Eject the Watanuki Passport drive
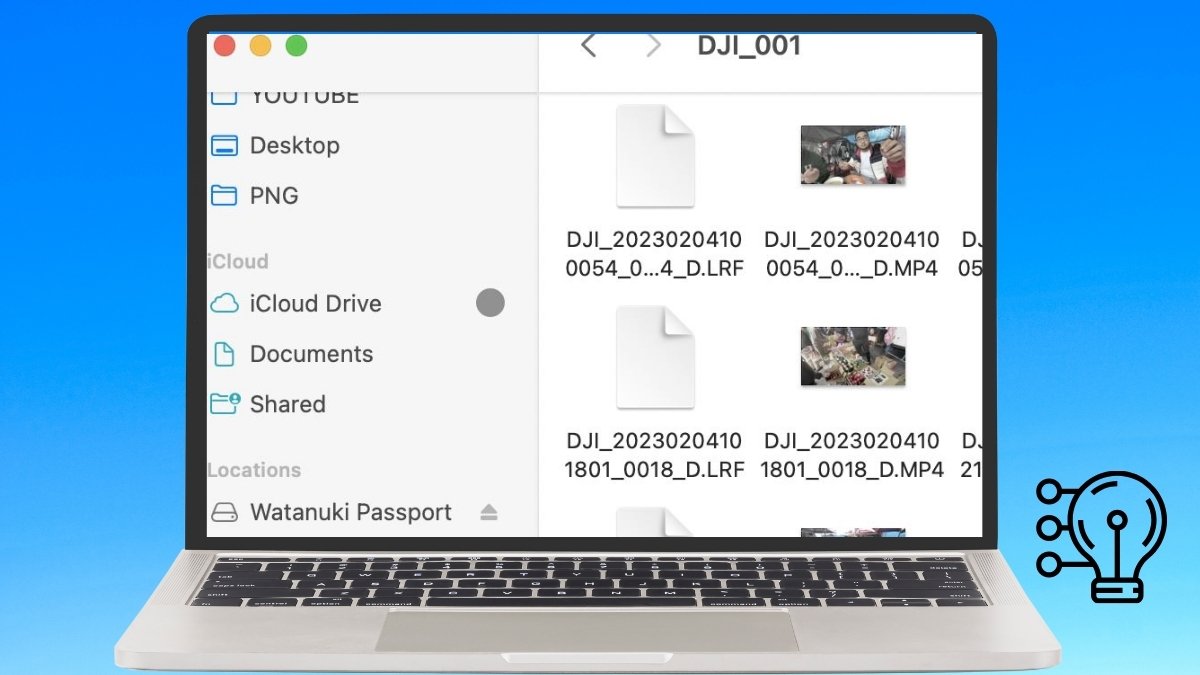Image resolution: width=1200 pixels, height=675 pixels. (488, 512)
